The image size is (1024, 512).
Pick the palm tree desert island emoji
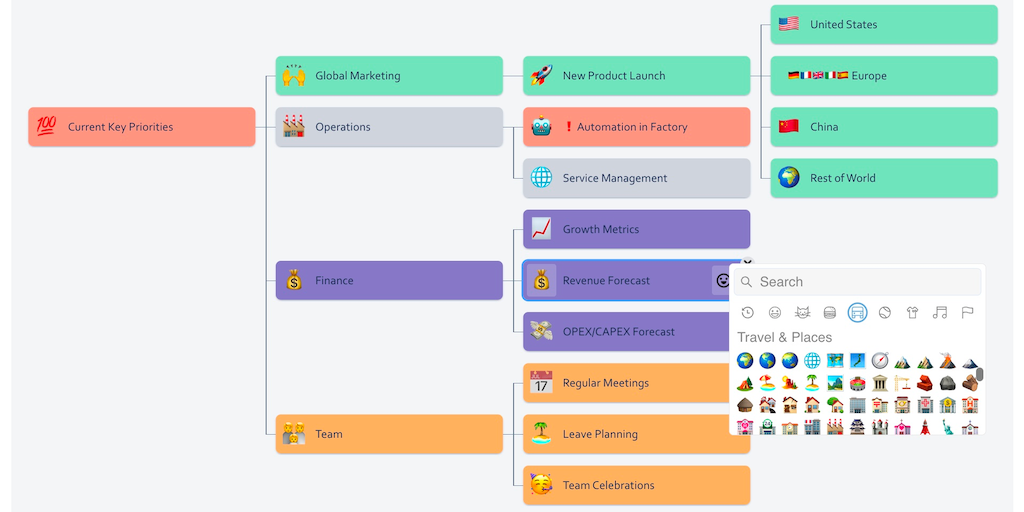812,383
